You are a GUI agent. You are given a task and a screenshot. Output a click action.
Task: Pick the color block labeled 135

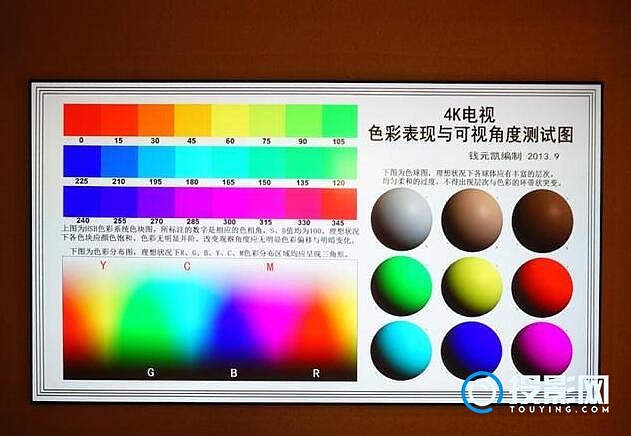click(304, 162)
